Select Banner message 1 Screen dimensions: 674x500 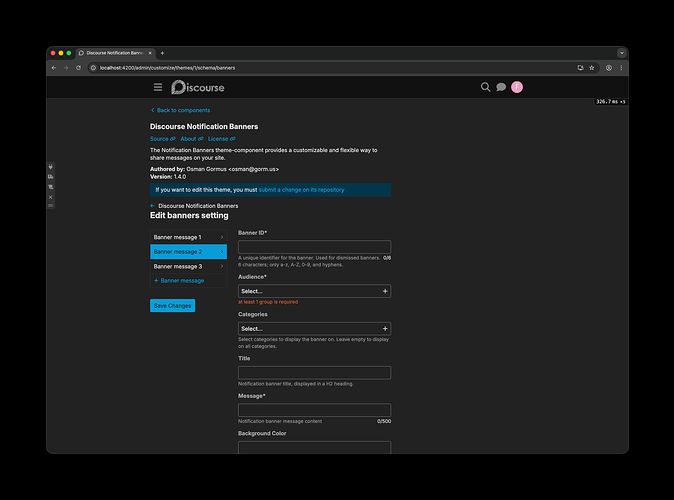188,237
